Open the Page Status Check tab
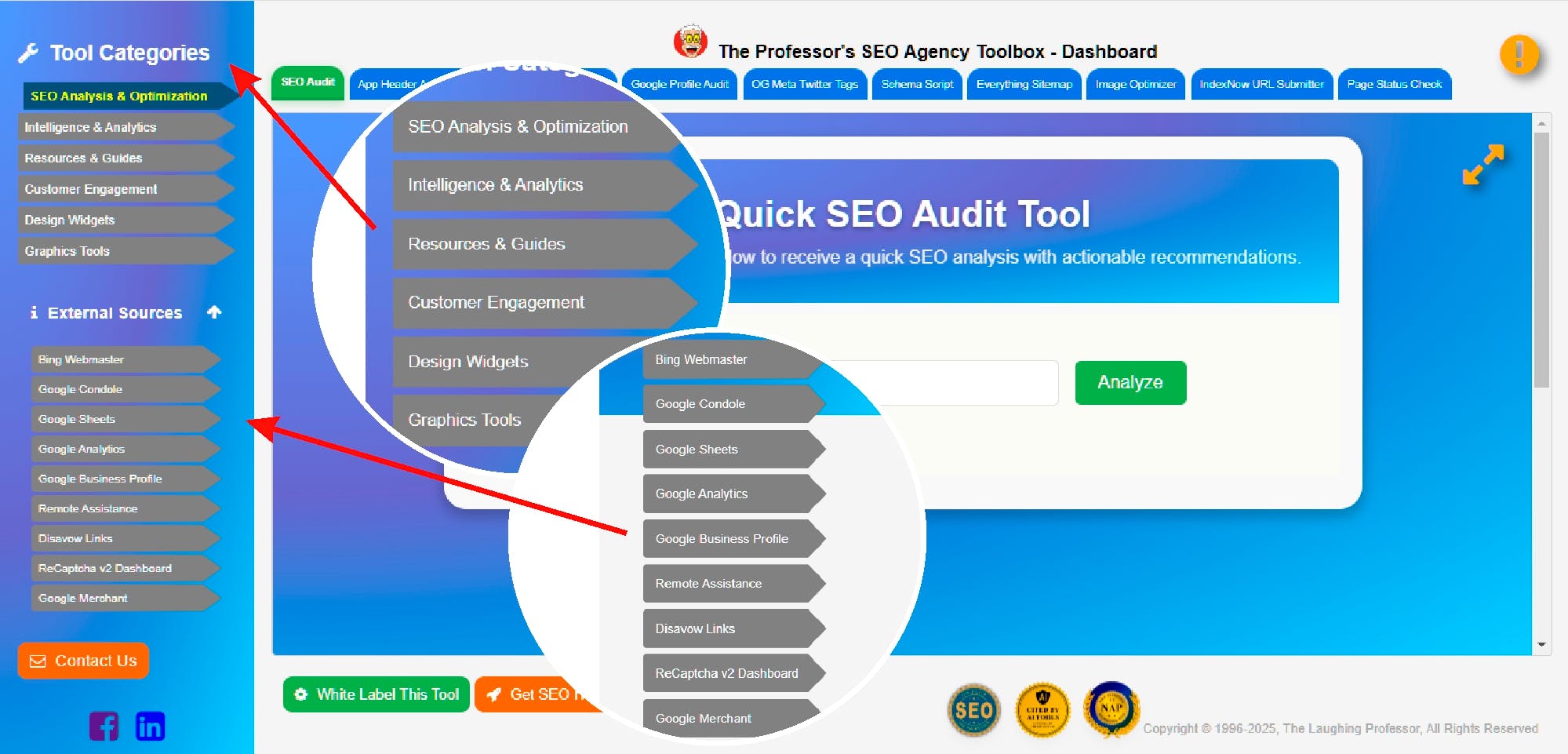 (1394, 85)
